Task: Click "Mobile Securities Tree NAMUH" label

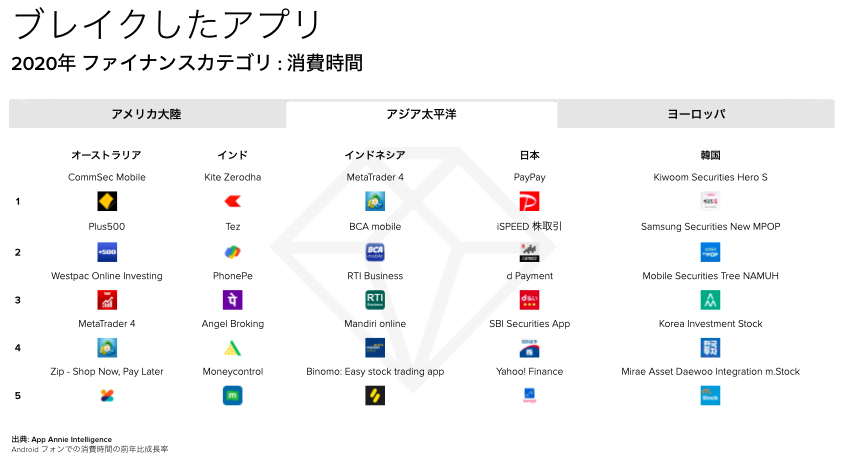Action: click(x=711, y=276)
